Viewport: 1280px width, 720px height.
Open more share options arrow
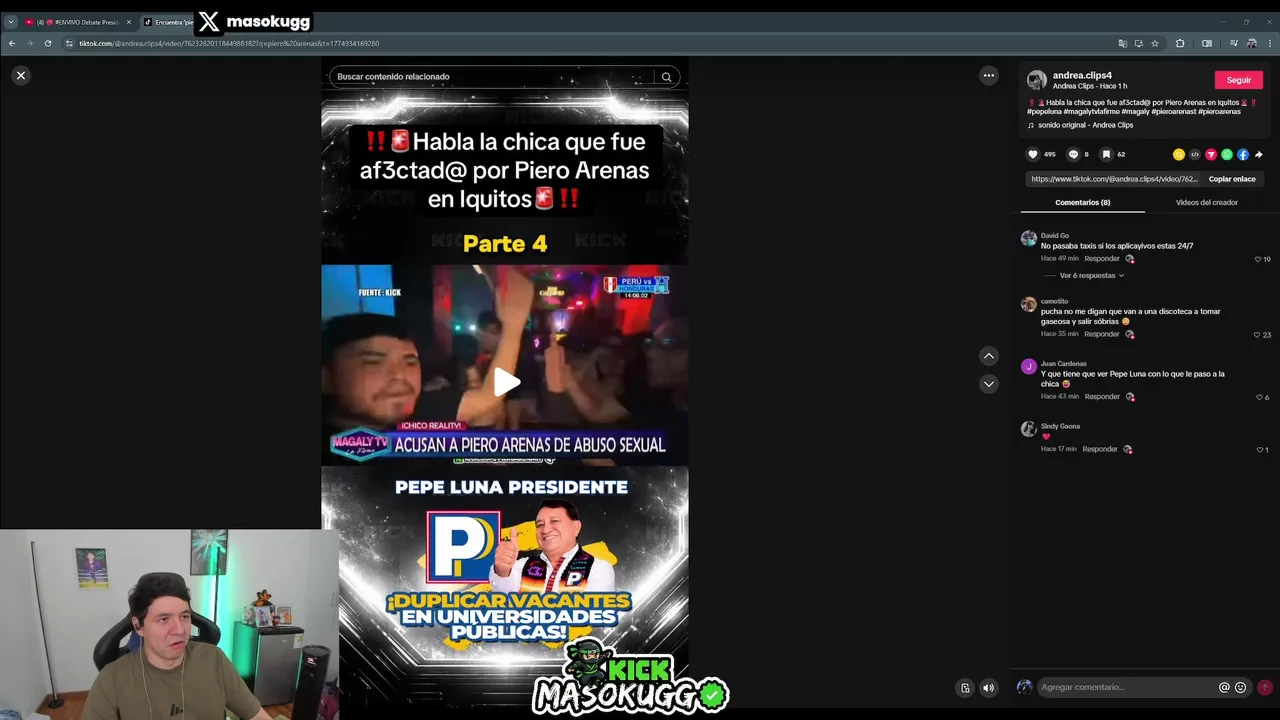pos(1259,154)
